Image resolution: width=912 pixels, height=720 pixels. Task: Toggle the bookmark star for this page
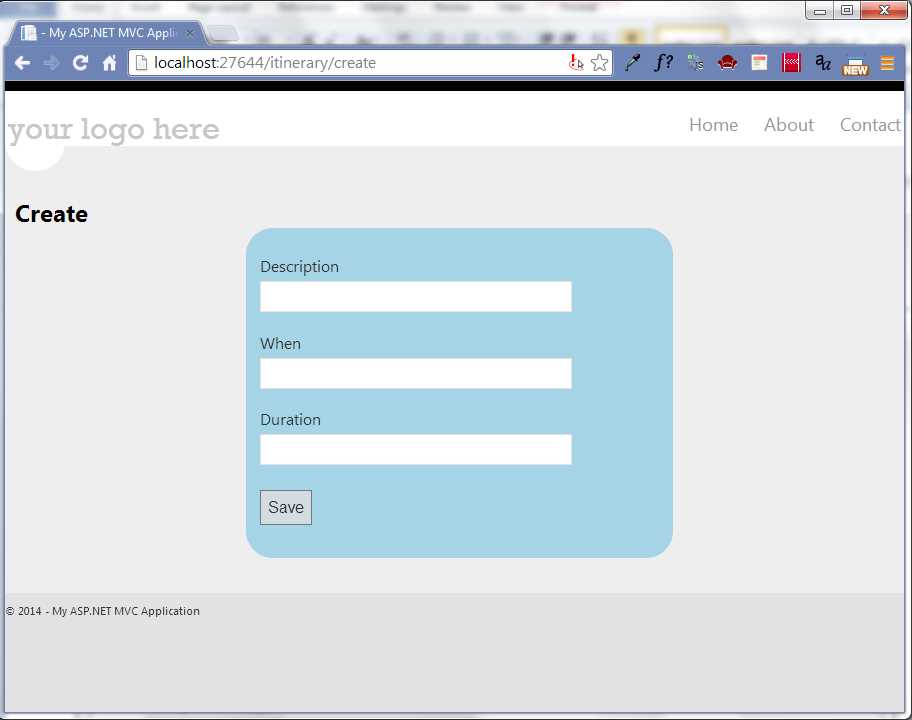[x=599, y=62]
